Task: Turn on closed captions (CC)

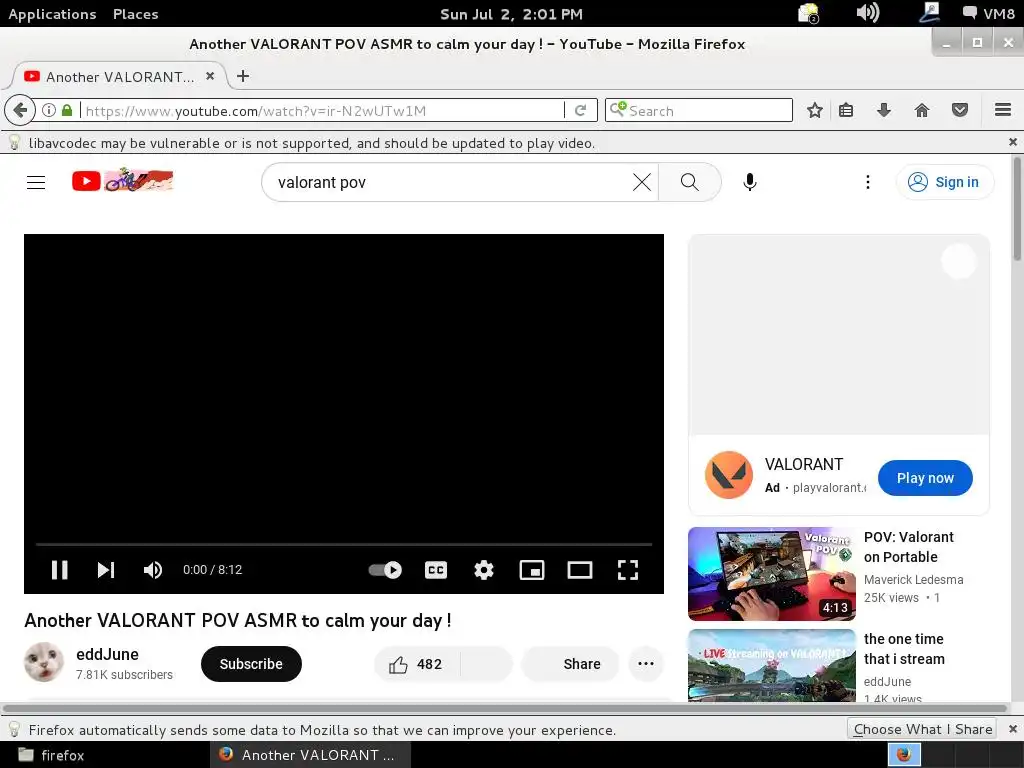Action: tap(436, 569)
